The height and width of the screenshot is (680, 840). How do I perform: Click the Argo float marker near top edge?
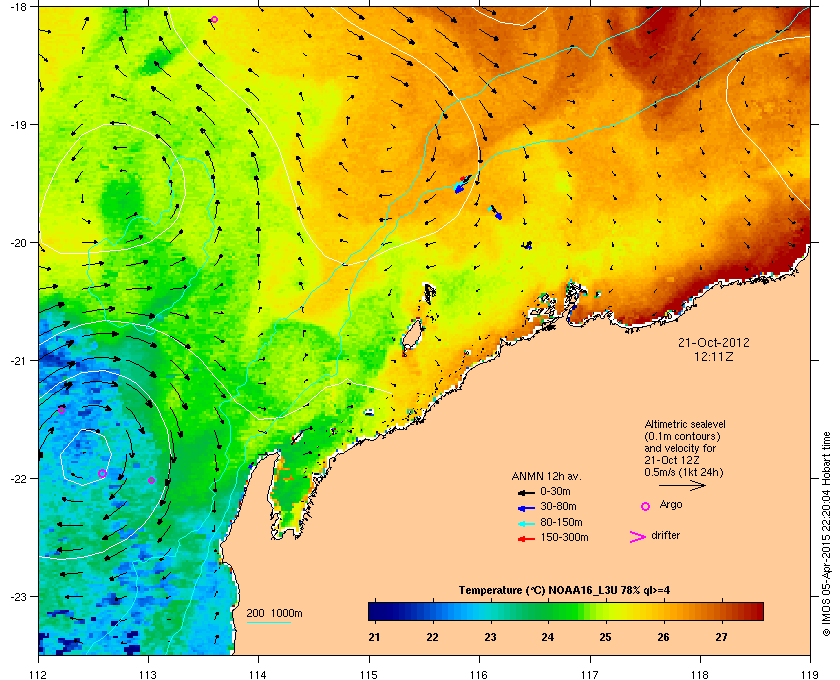(214, 20)
